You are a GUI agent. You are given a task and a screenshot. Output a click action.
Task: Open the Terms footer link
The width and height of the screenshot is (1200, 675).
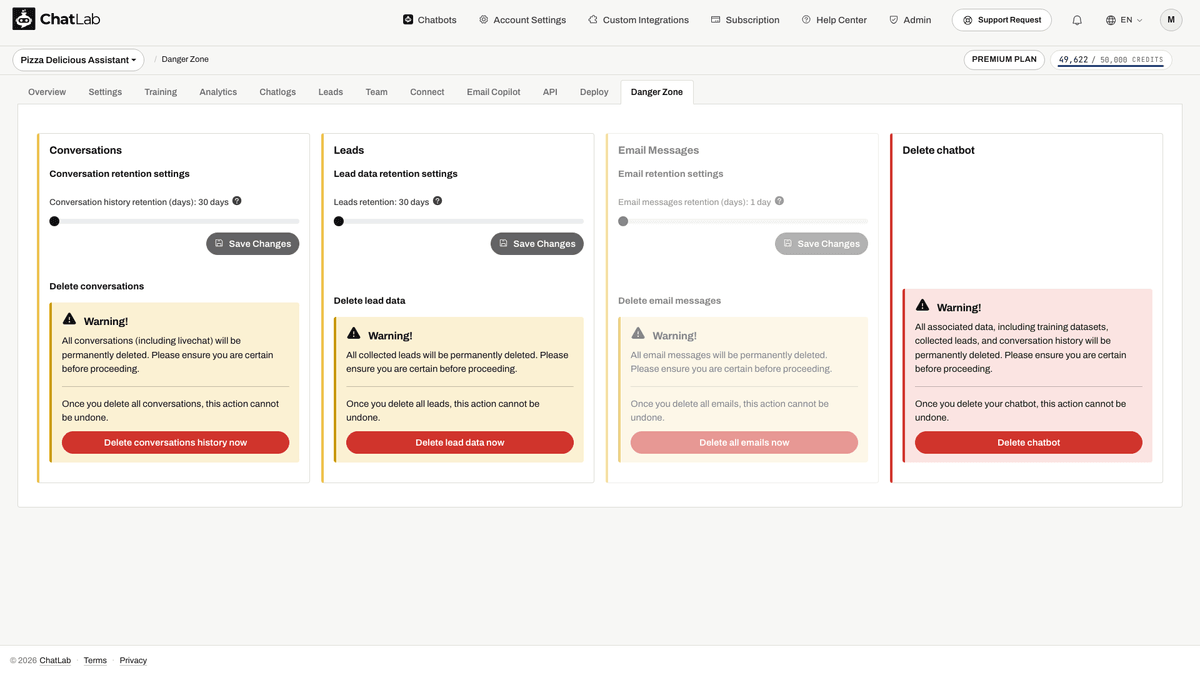95,660
